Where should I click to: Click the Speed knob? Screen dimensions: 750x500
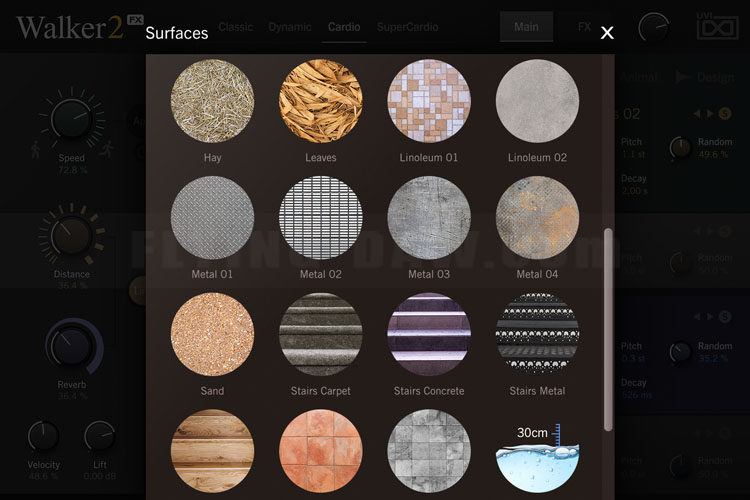(72, 119)
